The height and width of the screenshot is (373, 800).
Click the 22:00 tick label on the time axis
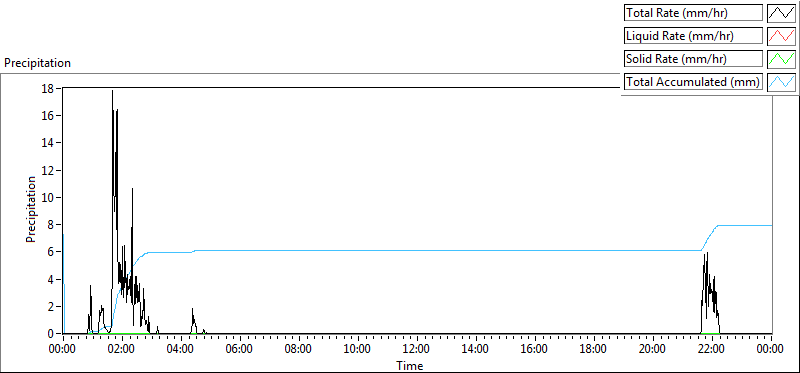click(x=712, y=350)
